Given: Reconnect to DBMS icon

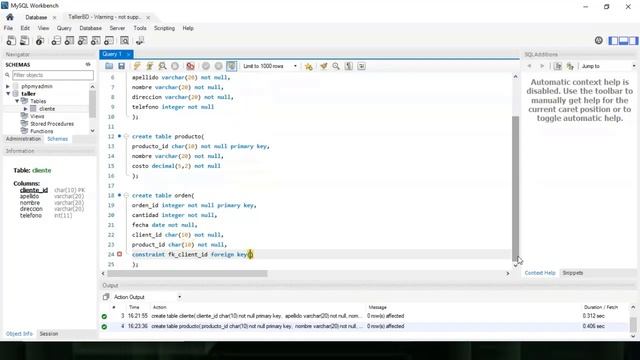Looking at the screenshot, I should [x=140, y=40].
